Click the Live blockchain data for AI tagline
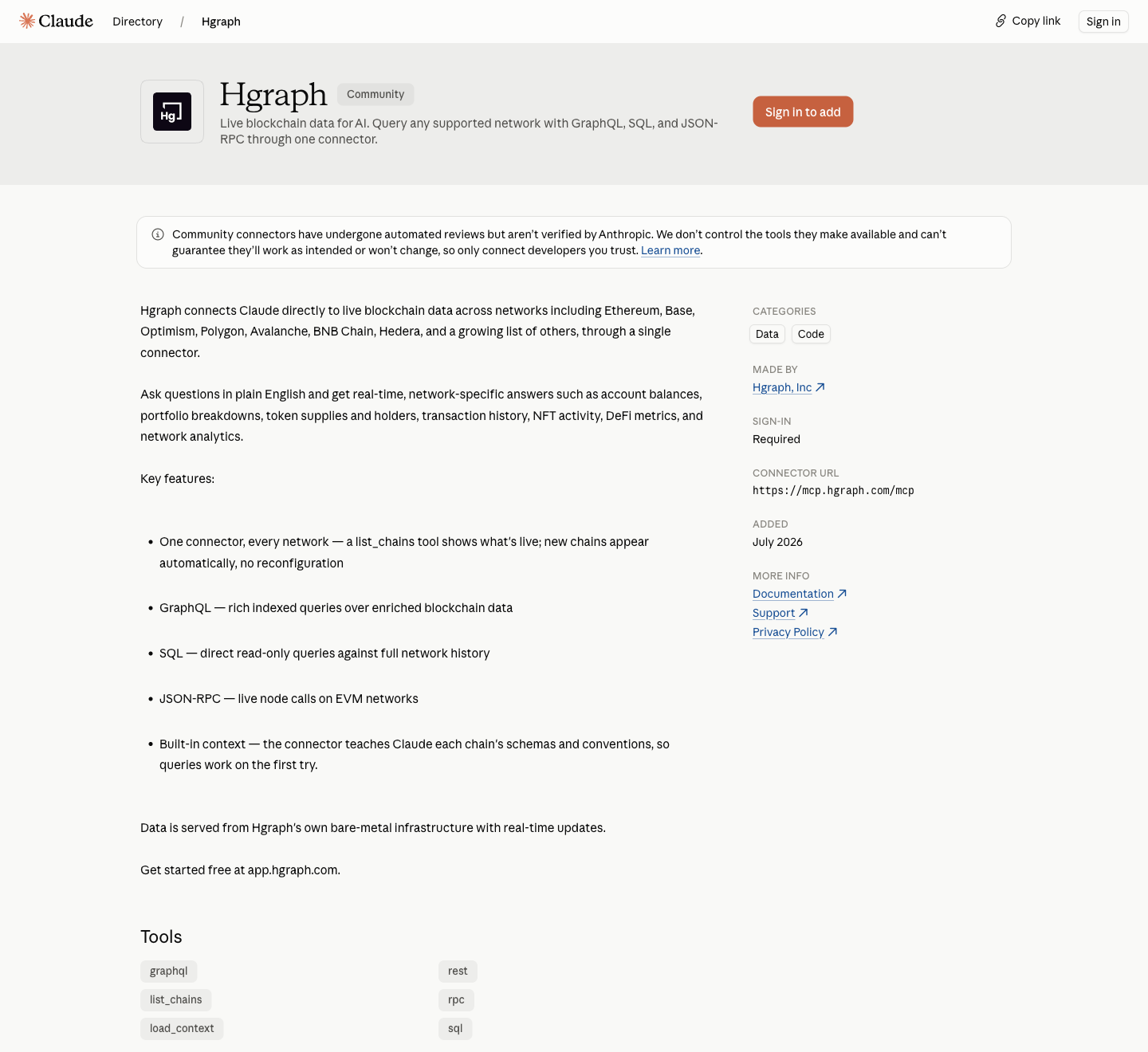Image resolution: width=1148 pixels, height=1052 pixels. click(469, 131)
